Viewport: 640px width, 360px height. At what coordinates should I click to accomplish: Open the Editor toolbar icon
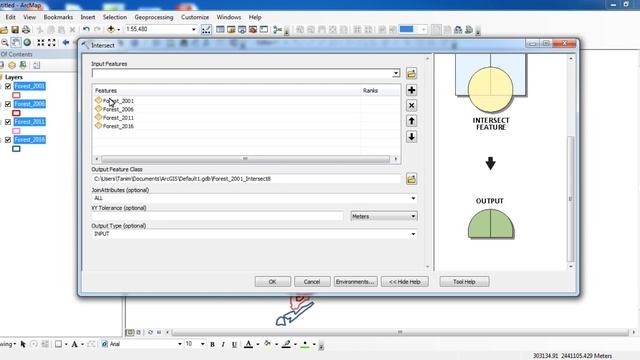coord(206,29)
